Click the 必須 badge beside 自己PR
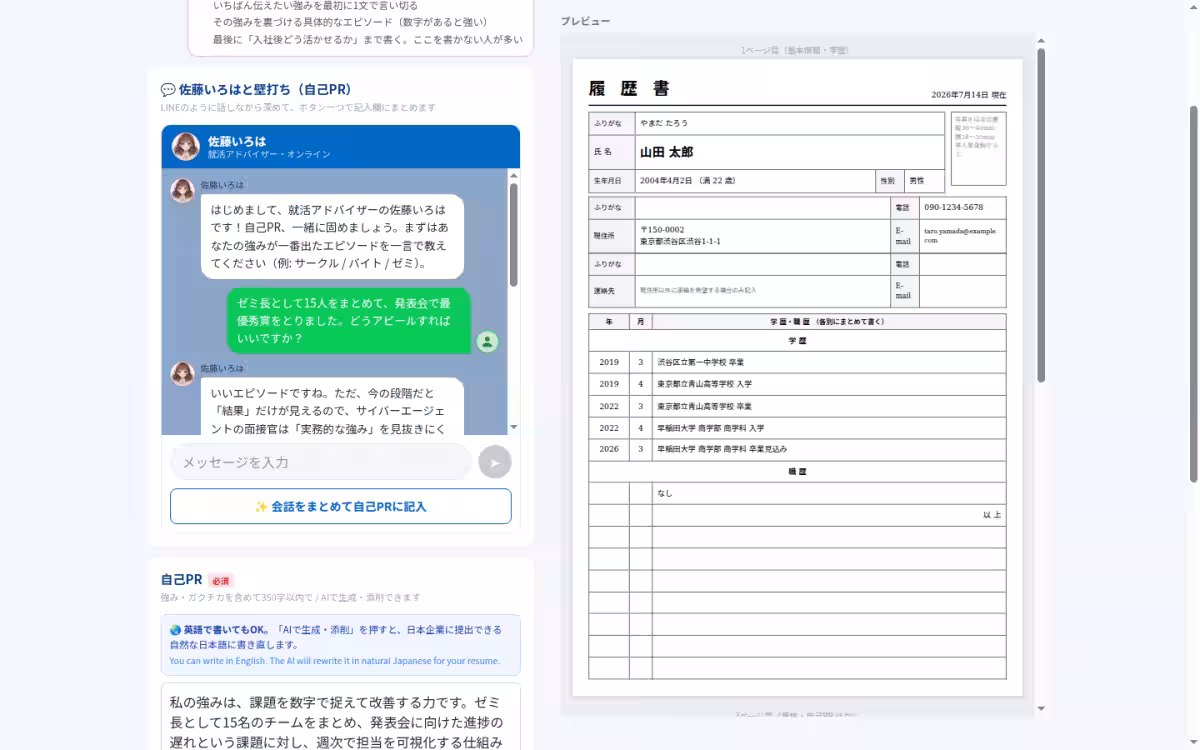 pos(221,581)
